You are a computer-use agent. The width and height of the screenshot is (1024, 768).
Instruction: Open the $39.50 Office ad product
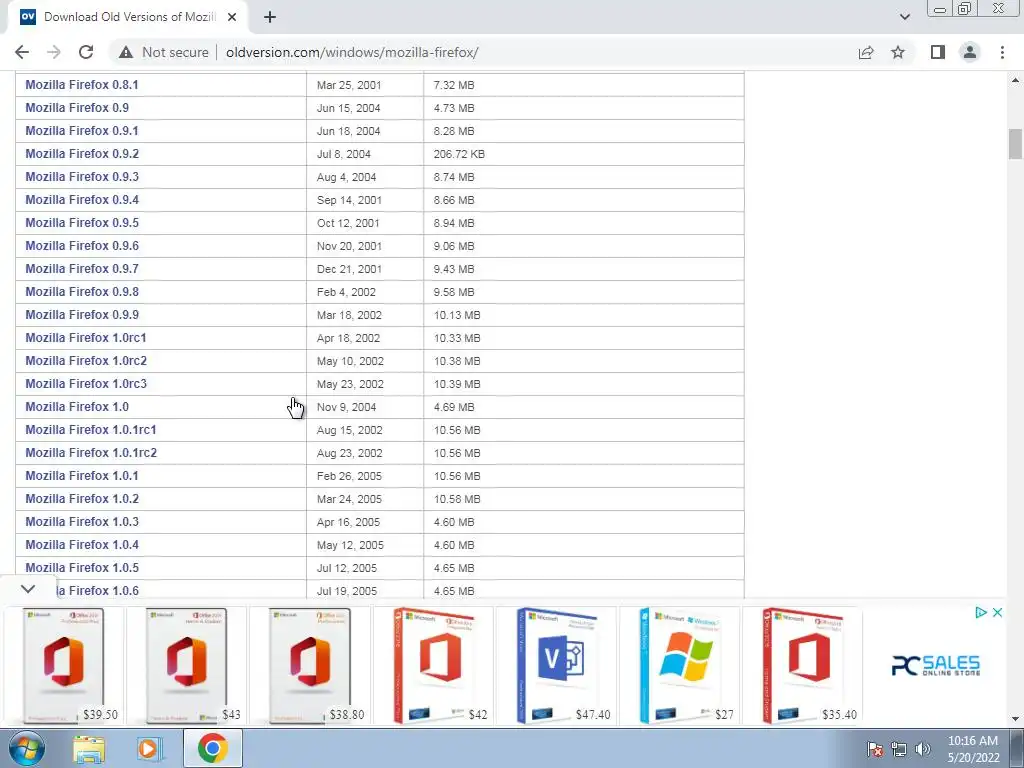(63, 665)
